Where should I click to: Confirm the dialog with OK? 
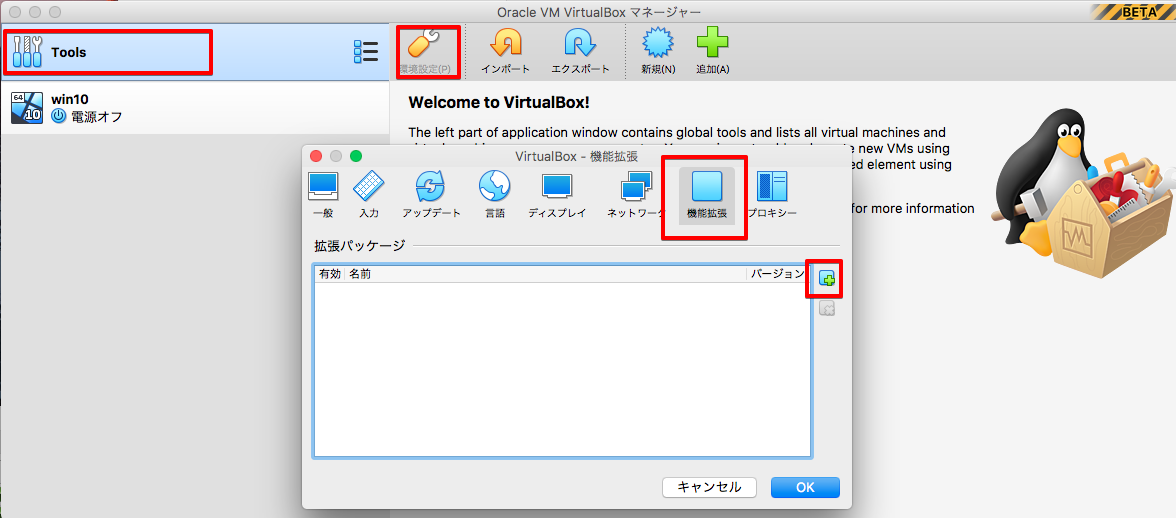pos(806,487)
